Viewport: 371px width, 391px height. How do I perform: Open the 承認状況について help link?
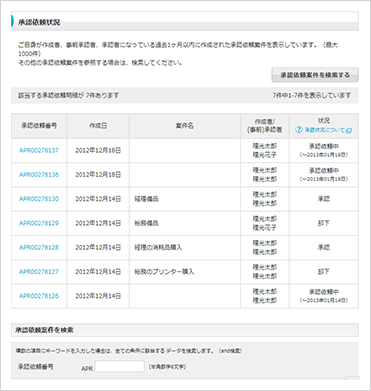[324, 130]
